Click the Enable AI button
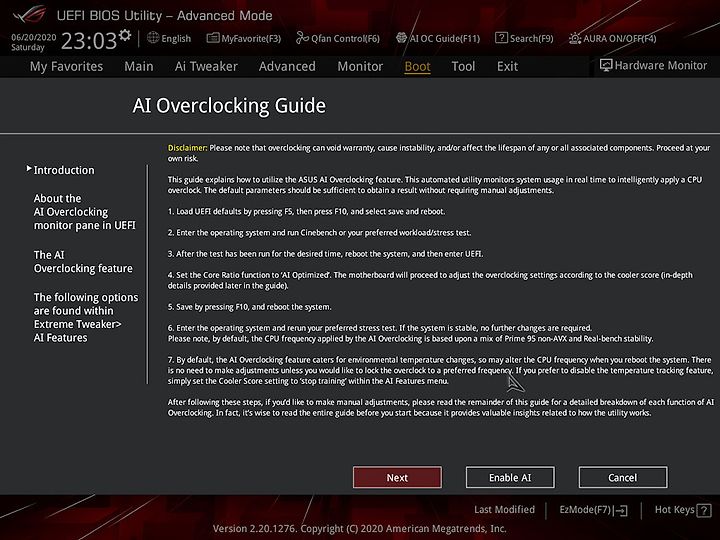 (510, 478)
